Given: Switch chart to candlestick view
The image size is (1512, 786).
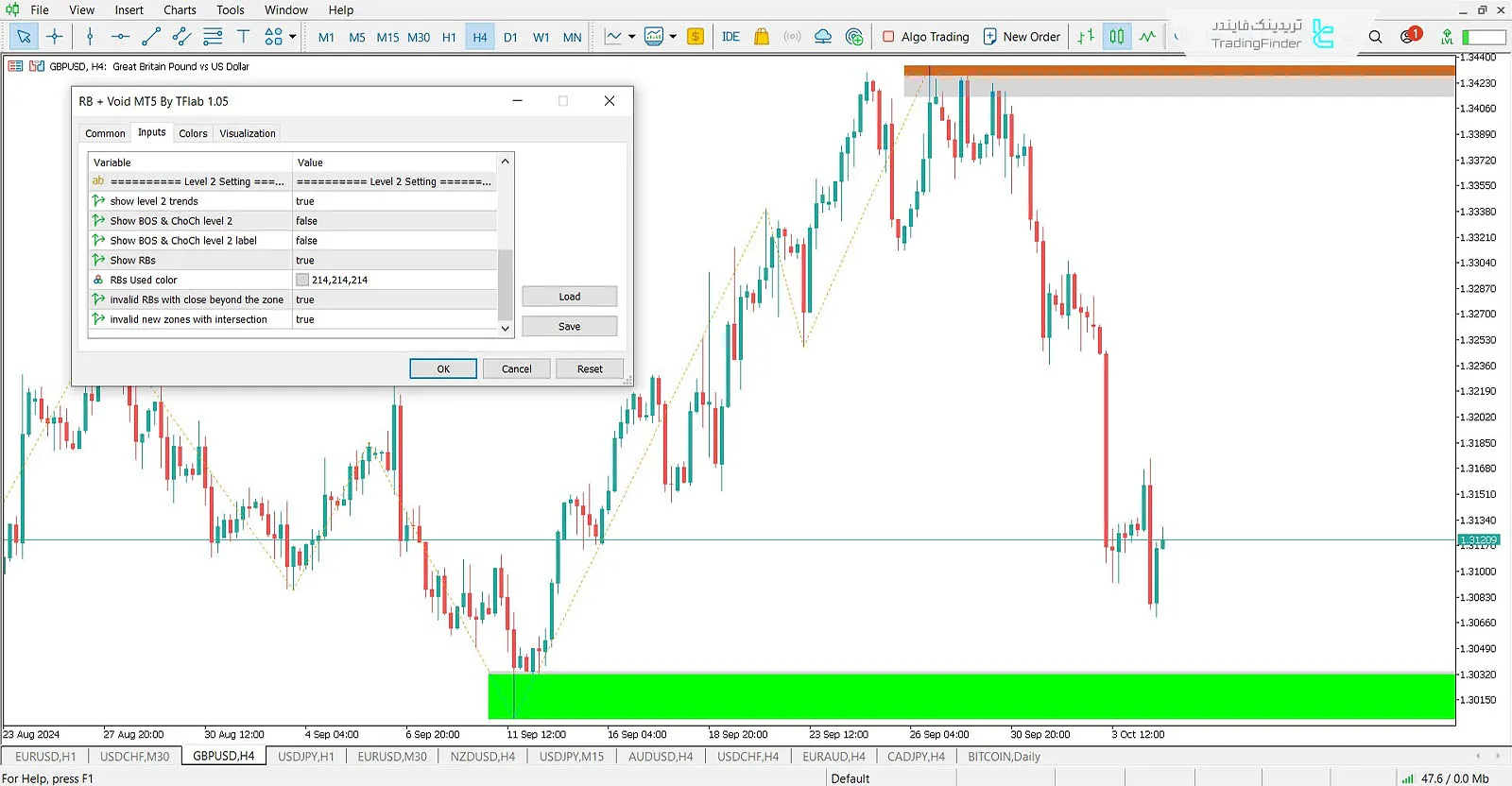Looking at the screenshot, I should click(x=1117, y=37).
